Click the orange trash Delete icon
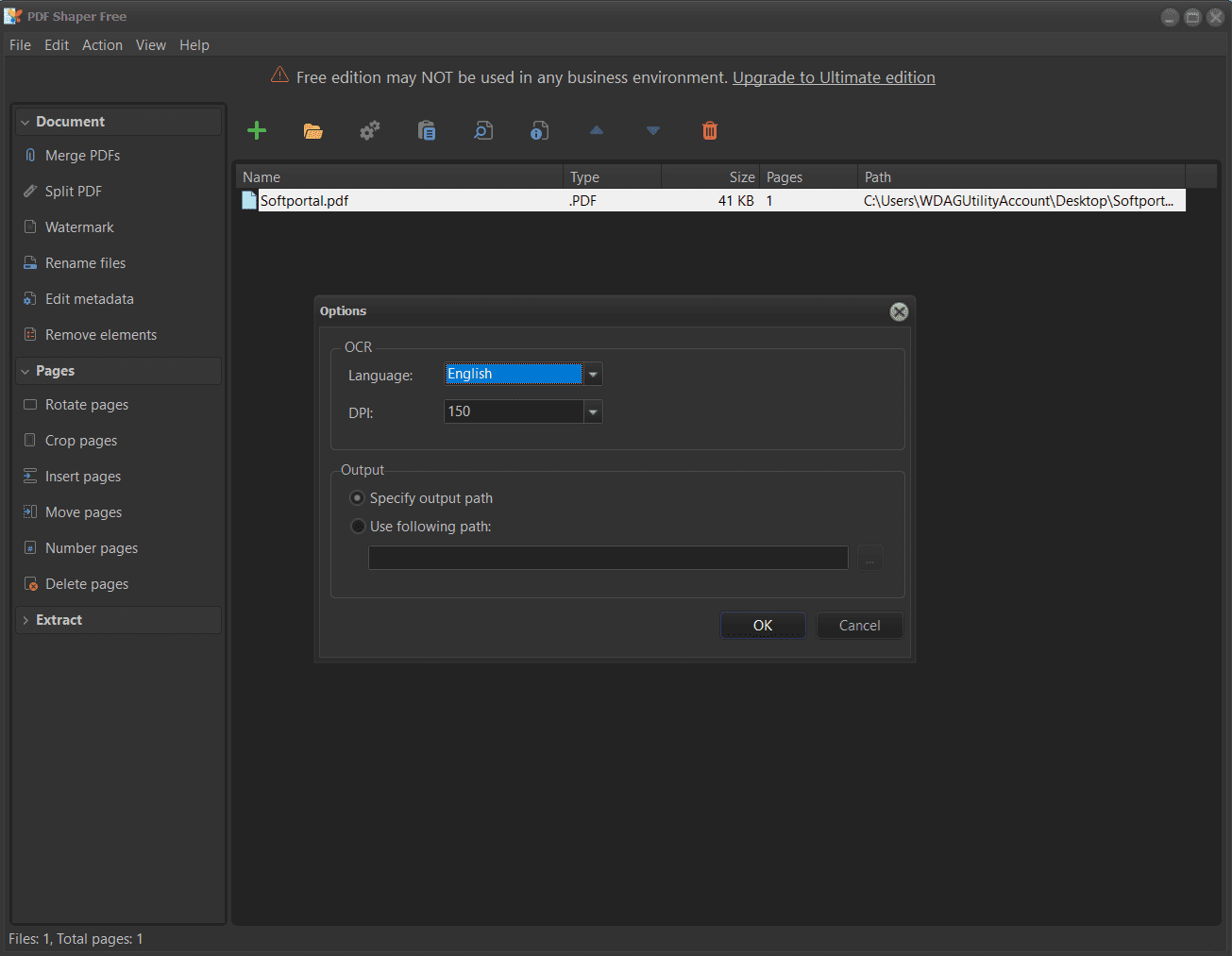Viewport: 1232px width, 956px height. pos(710,131)
